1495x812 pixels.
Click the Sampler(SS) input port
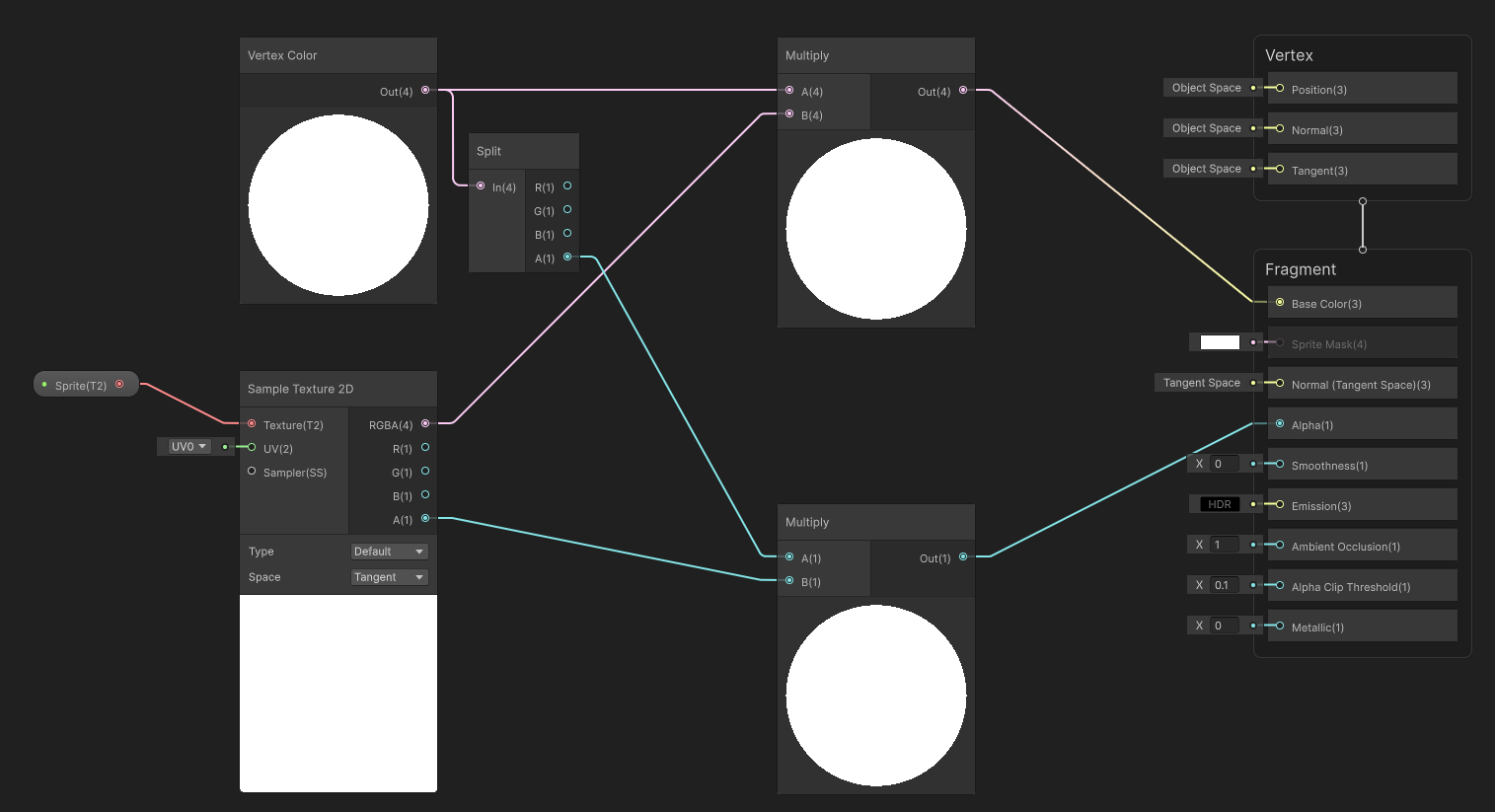click(252, 472)
